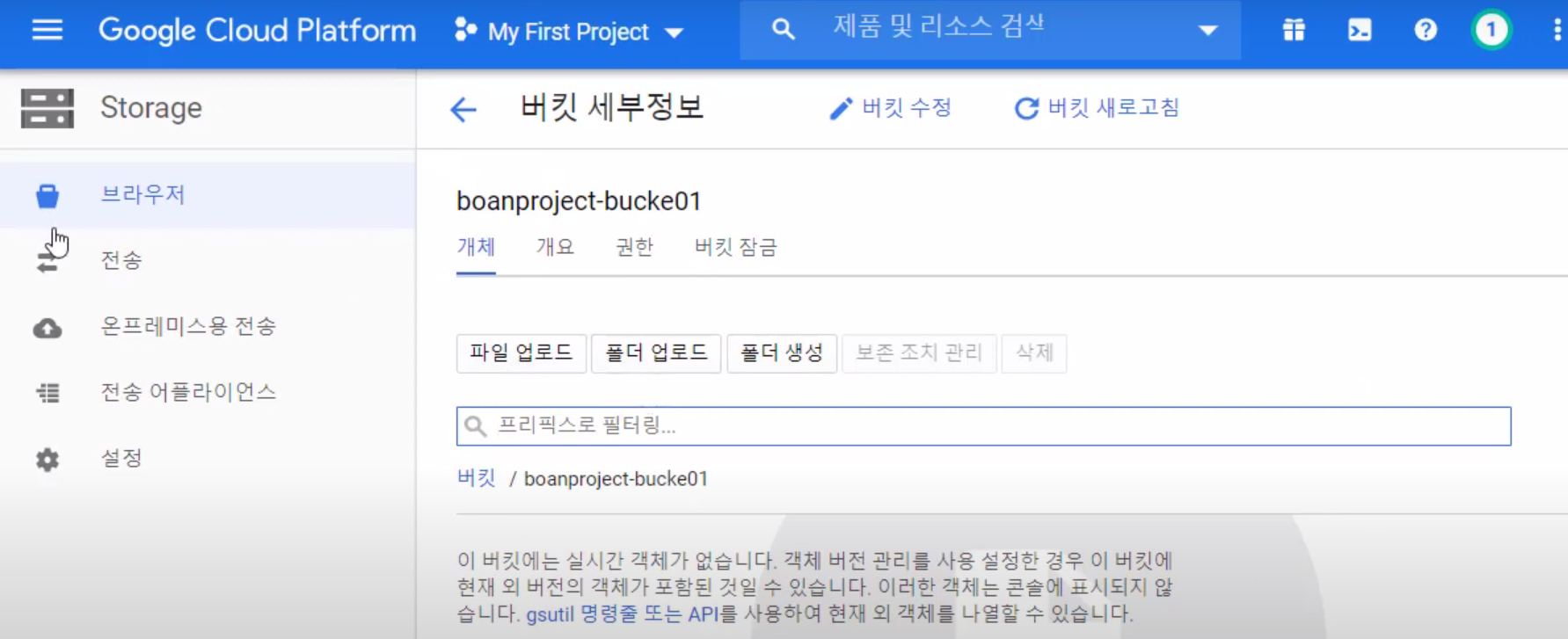Click the cloud upload icon
This screenshot has width=1568, height=639.
pyautogui.click(x=47, y=328)
